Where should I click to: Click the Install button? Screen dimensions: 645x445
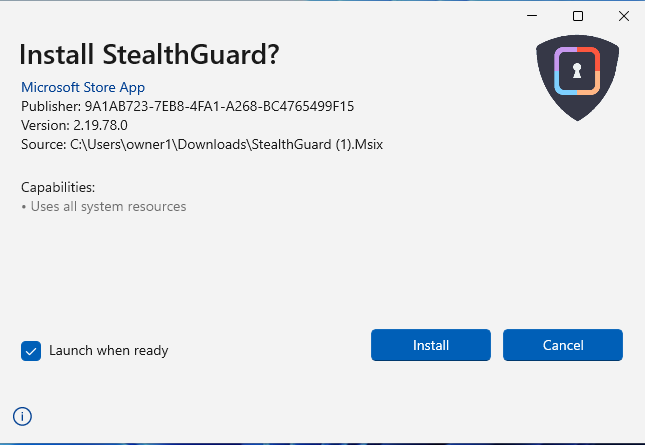tap(431, 345)
